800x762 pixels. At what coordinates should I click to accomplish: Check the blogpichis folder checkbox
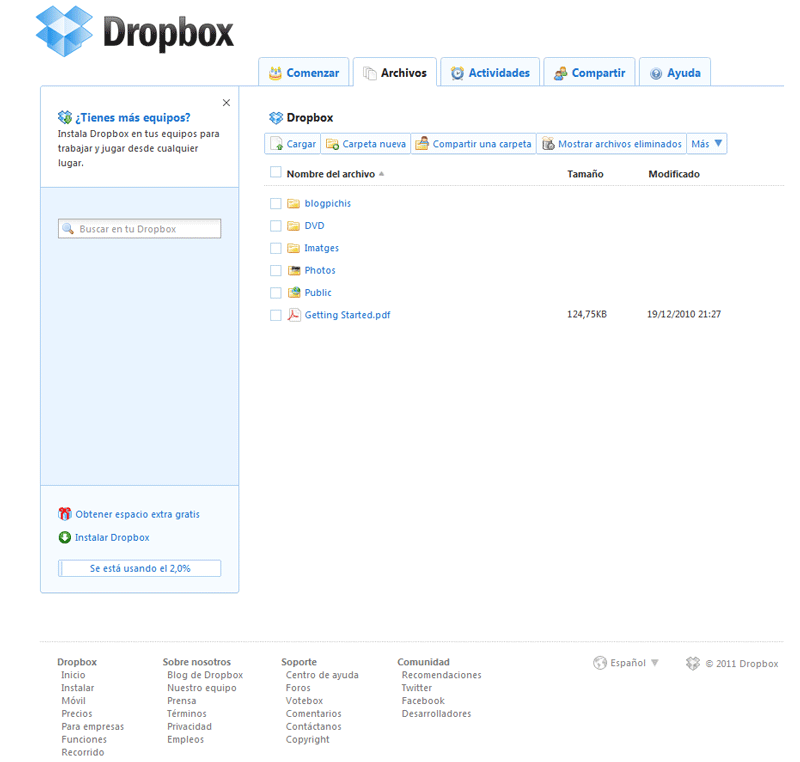276,204
